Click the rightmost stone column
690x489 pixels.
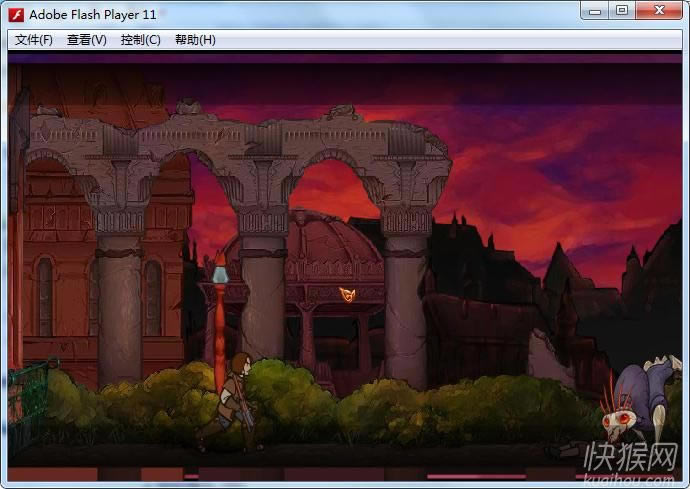point(405,300)
